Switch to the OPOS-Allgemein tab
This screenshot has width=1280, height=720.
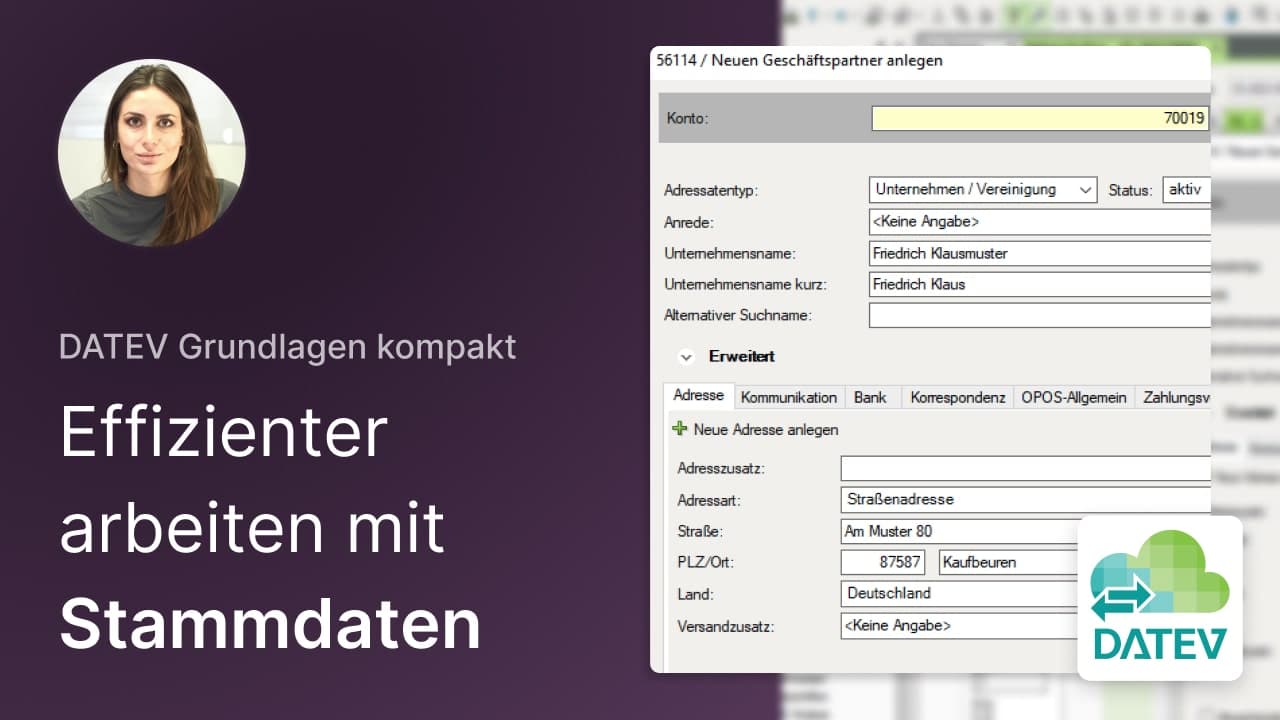tap(1074, 397)
